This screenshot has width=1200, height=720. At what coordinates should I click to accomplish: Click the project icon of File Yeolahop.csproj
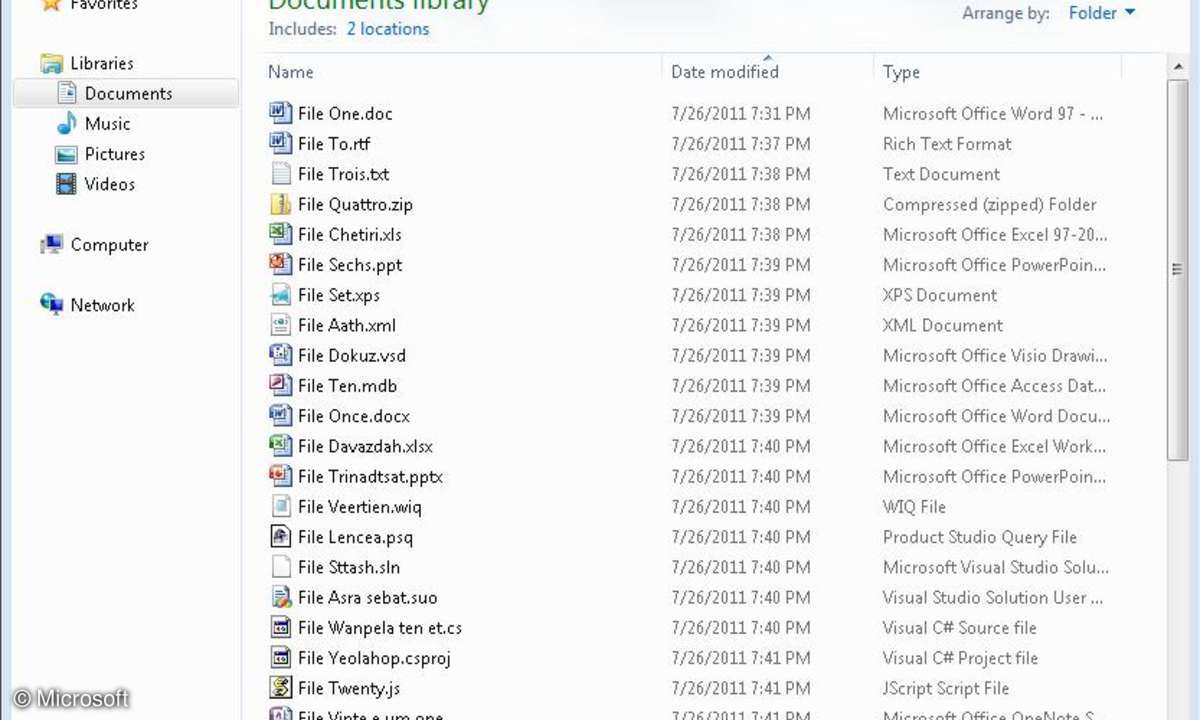point(281,657)
